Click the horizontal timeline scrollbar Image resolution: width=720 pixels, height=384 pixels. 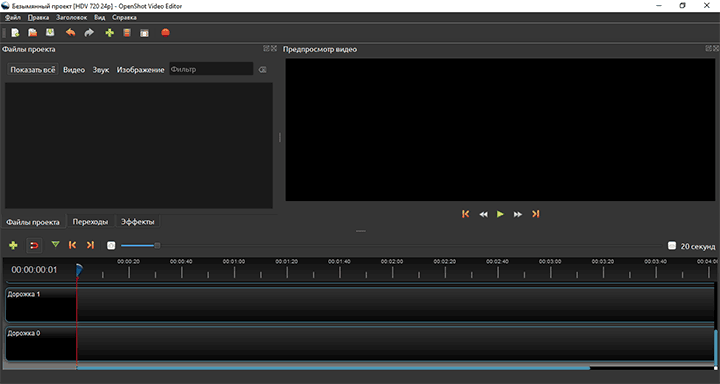333,367
